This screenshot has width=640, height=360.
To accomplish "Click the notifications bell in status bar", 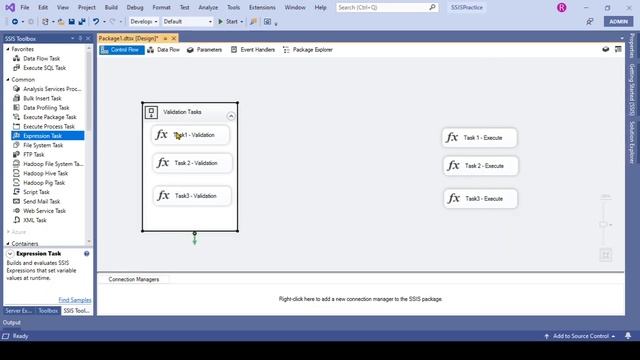I will point(628,336).
